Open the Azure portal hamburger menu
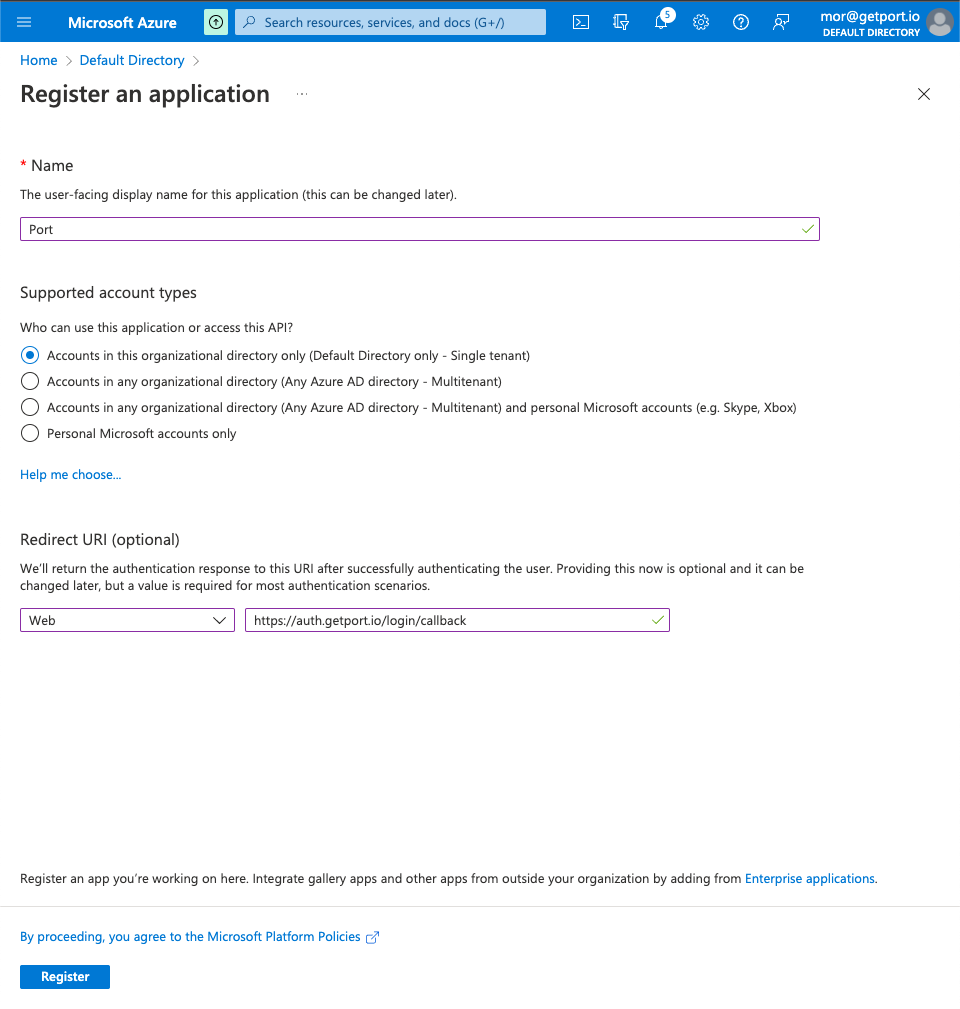960x1009 pixels. click(x=25, y=22)
